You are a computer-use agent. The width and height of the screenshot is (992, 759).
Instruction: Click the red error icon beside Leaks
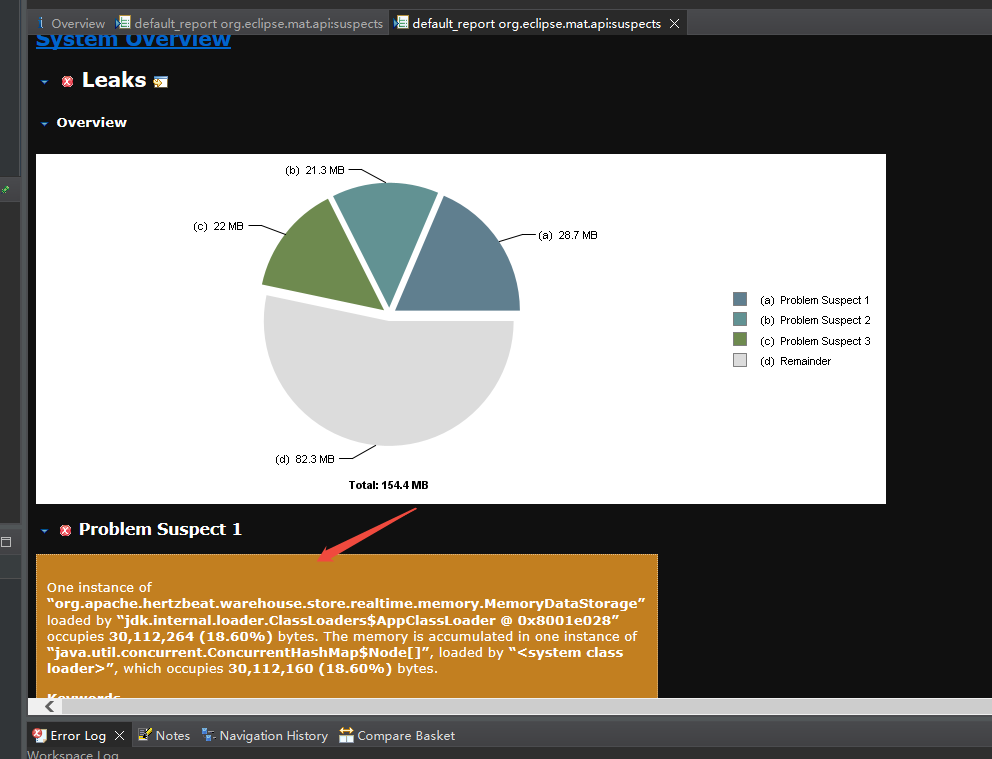[x=67, y=81]
